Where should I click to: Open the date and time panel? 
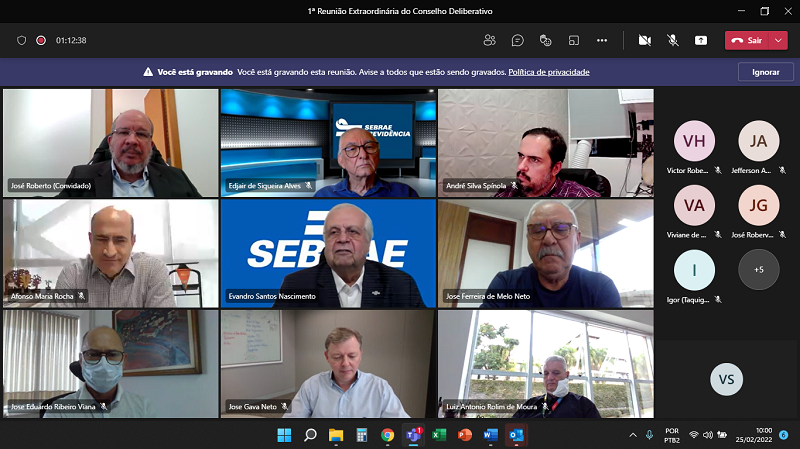coord(755,435)
